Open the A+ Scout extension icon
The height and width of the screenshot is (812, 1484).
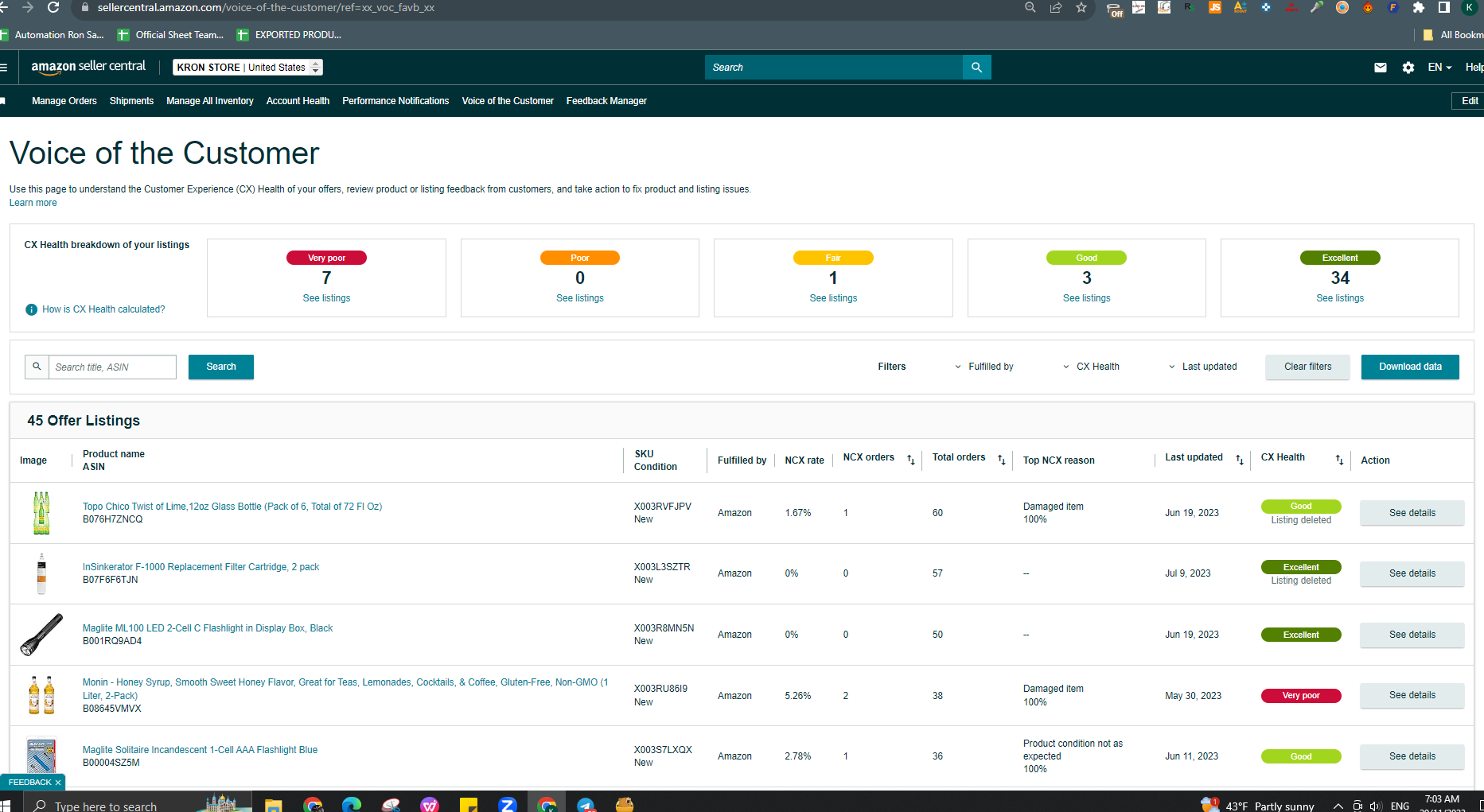click(x=1241, y=7)
